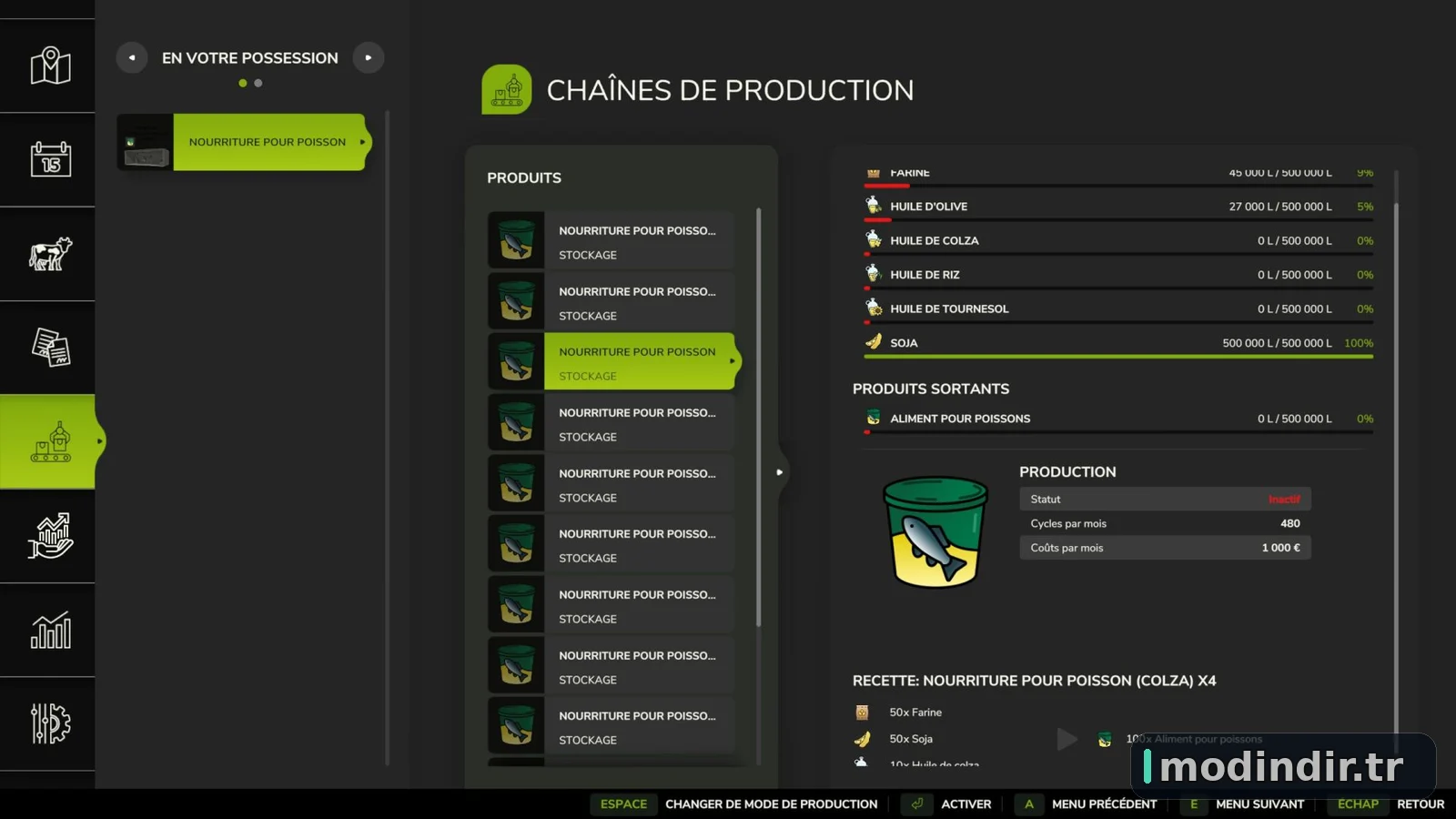Screen dimensions: 1456x819
Task: Select the second page indicator dot
Action: click(x=258, y=83)
